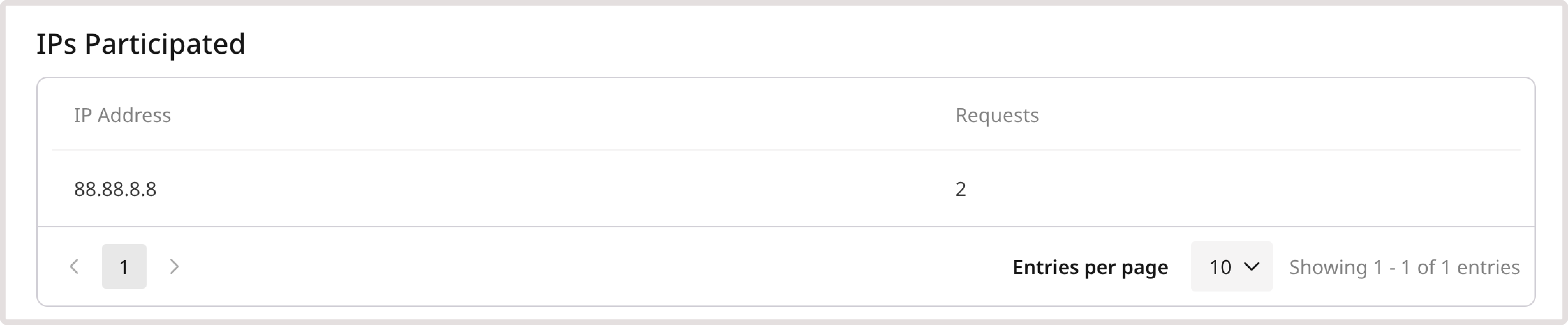Select the 88.88.8.8 IP address cell
Screen dimensions: 1568x325
[115, 189]
